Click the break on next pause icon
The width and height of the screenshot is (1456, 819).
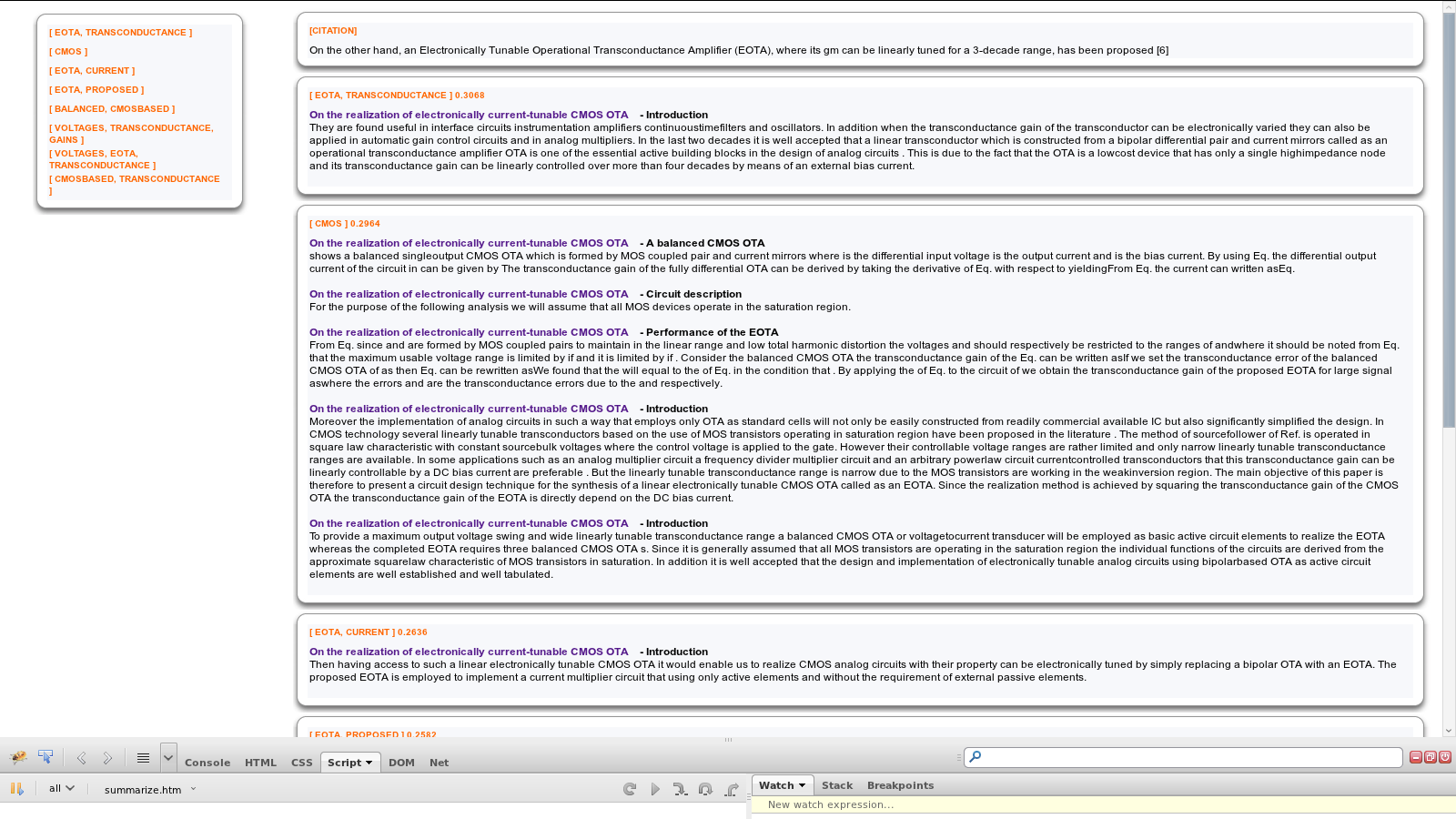(x=16, y=789)
